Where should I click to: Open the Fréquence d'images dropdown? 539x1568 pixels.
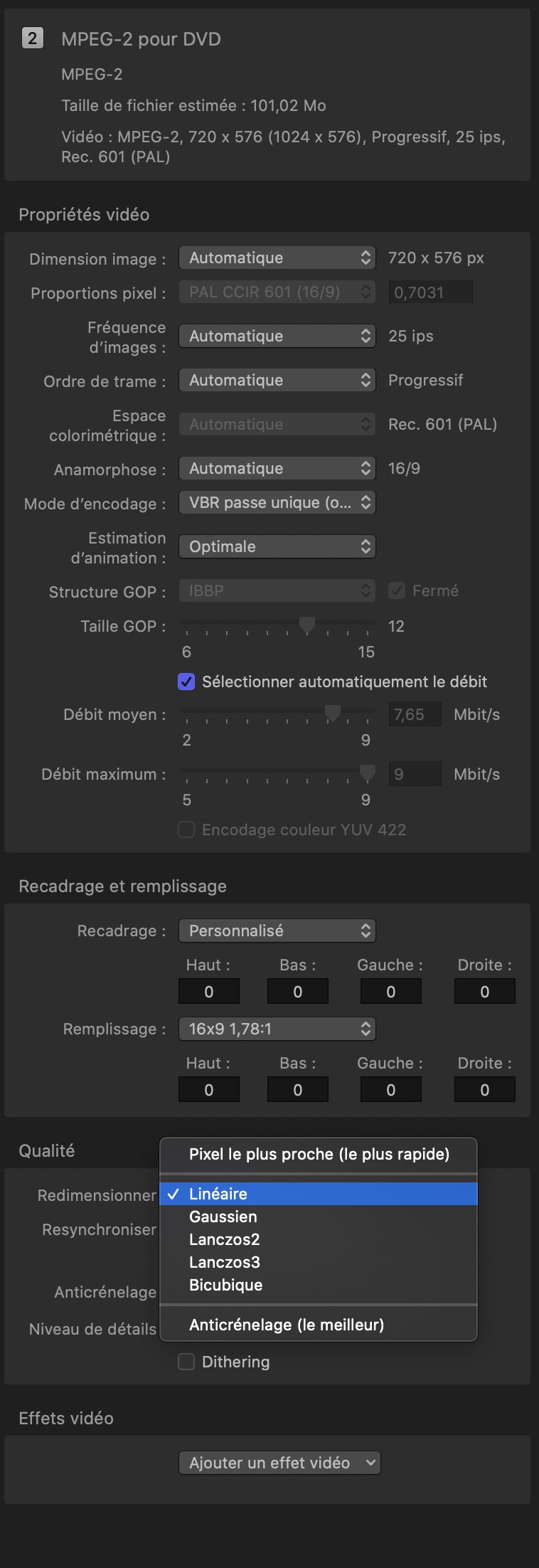pyautogui.click(x=277, y=336)
